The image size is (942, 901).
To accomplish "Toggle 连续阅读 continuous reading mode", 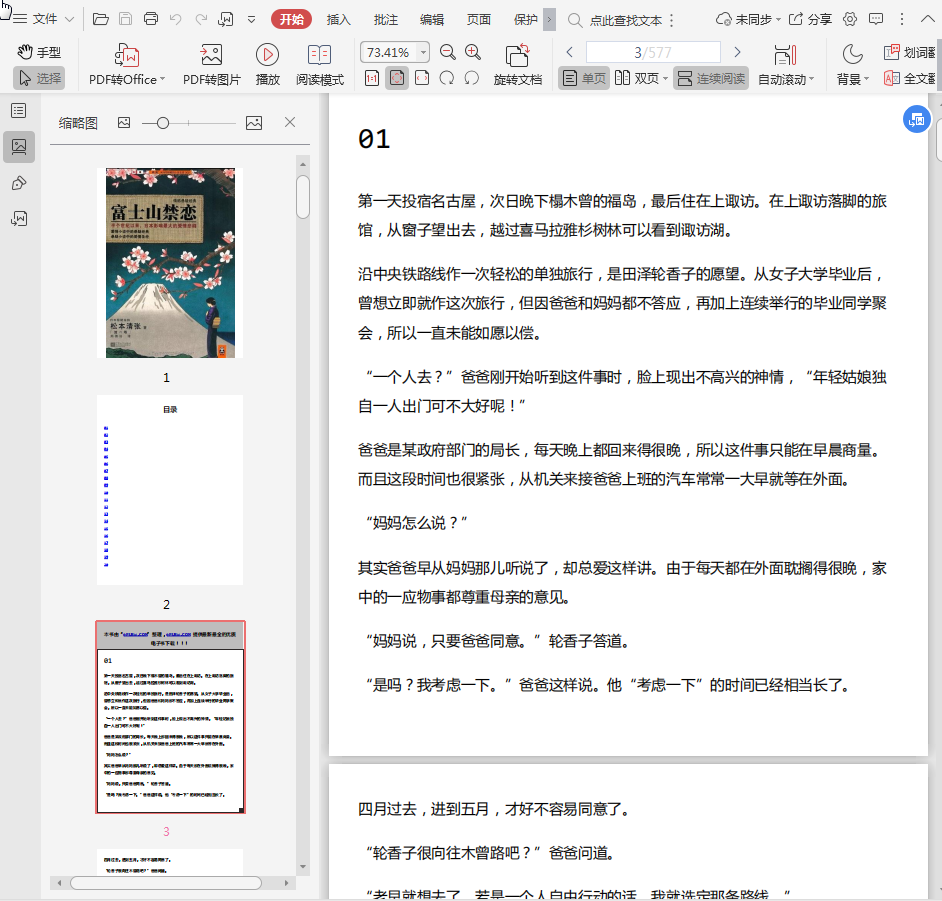I will (x=711, y=78).
